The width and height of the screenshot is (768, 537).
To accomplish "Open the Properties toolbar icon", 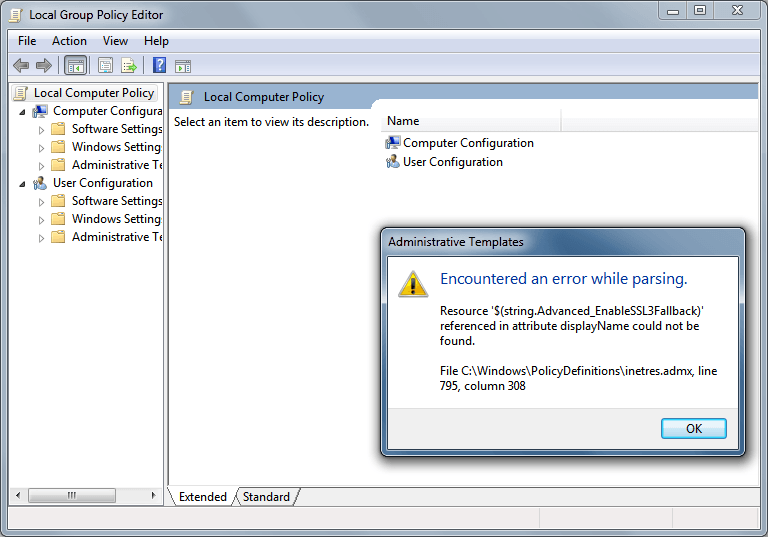I will tap(105, 65).
